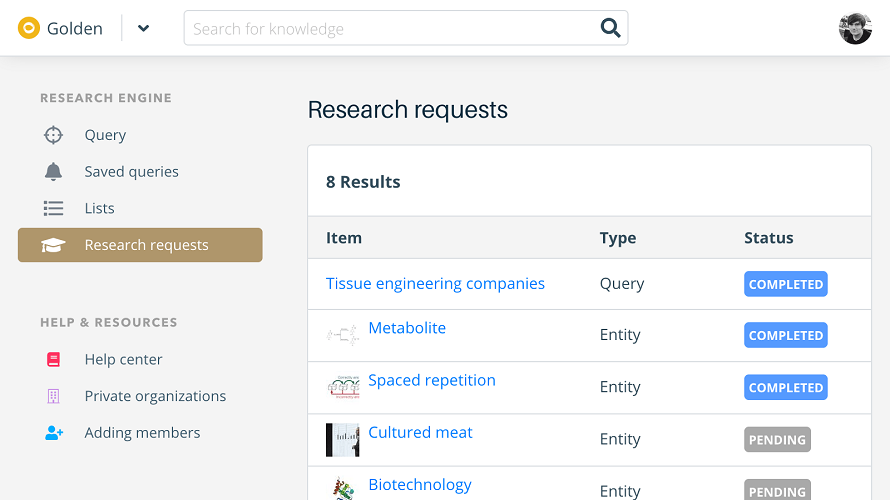Click COMPLETED badge in Spaced repetition row
The height and width of the screenshot is (500, 890).
pyautogui.click(x=786, y=387)
